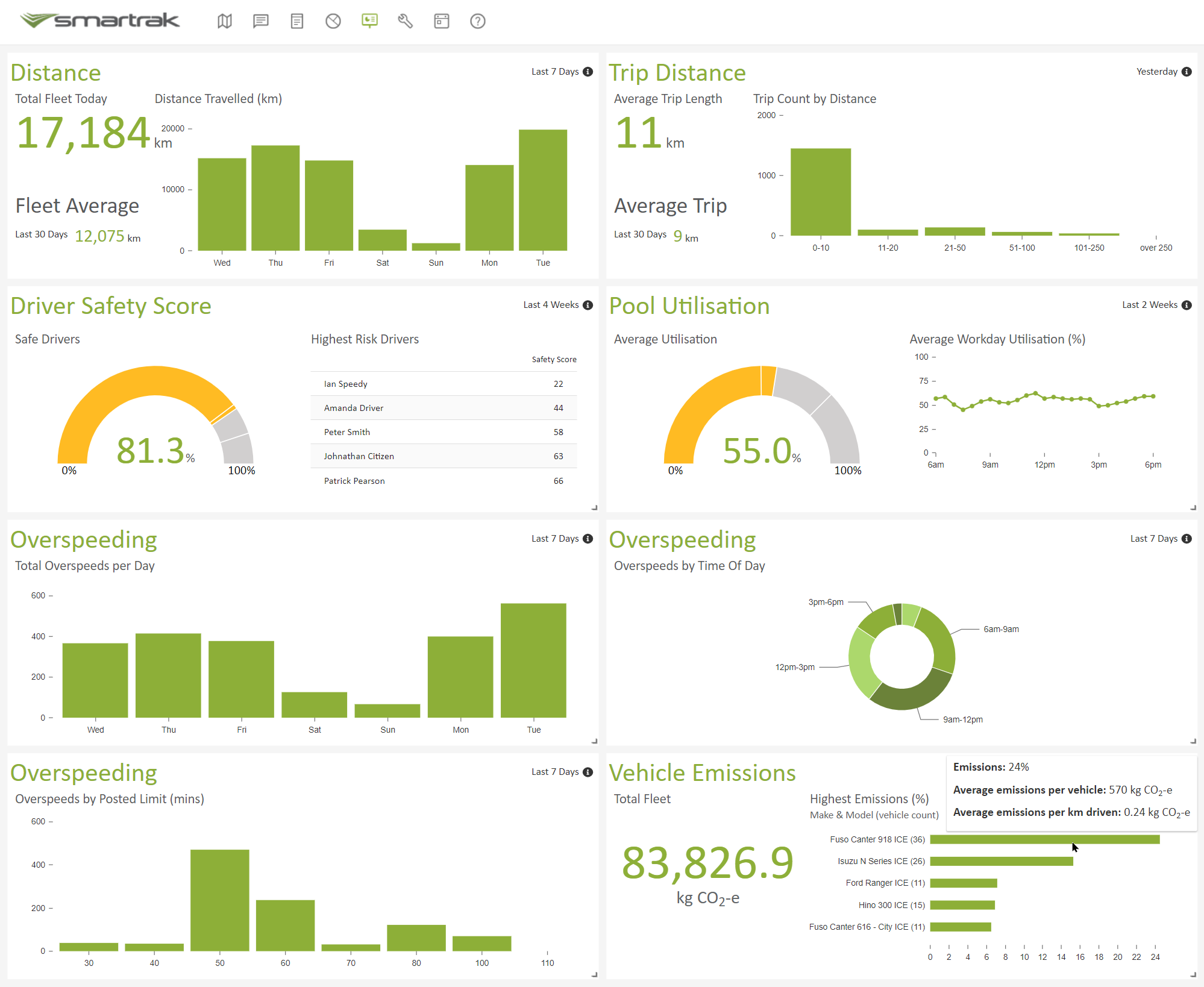
Task: Click the Isuzu N Series ICE bar
Action: 1001,861
